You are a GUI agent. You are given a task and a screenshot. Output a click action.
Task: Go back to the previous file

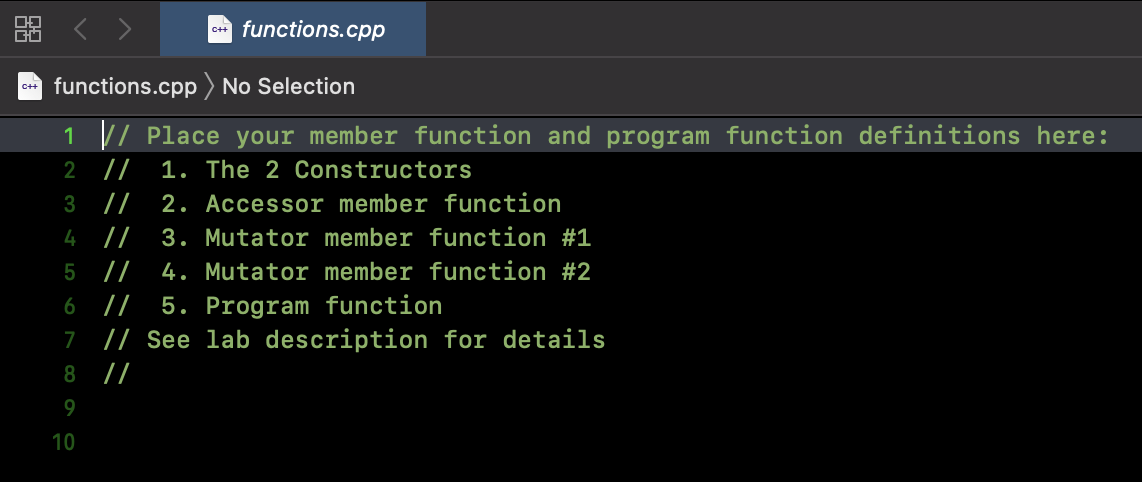click(x=81, y=29)
